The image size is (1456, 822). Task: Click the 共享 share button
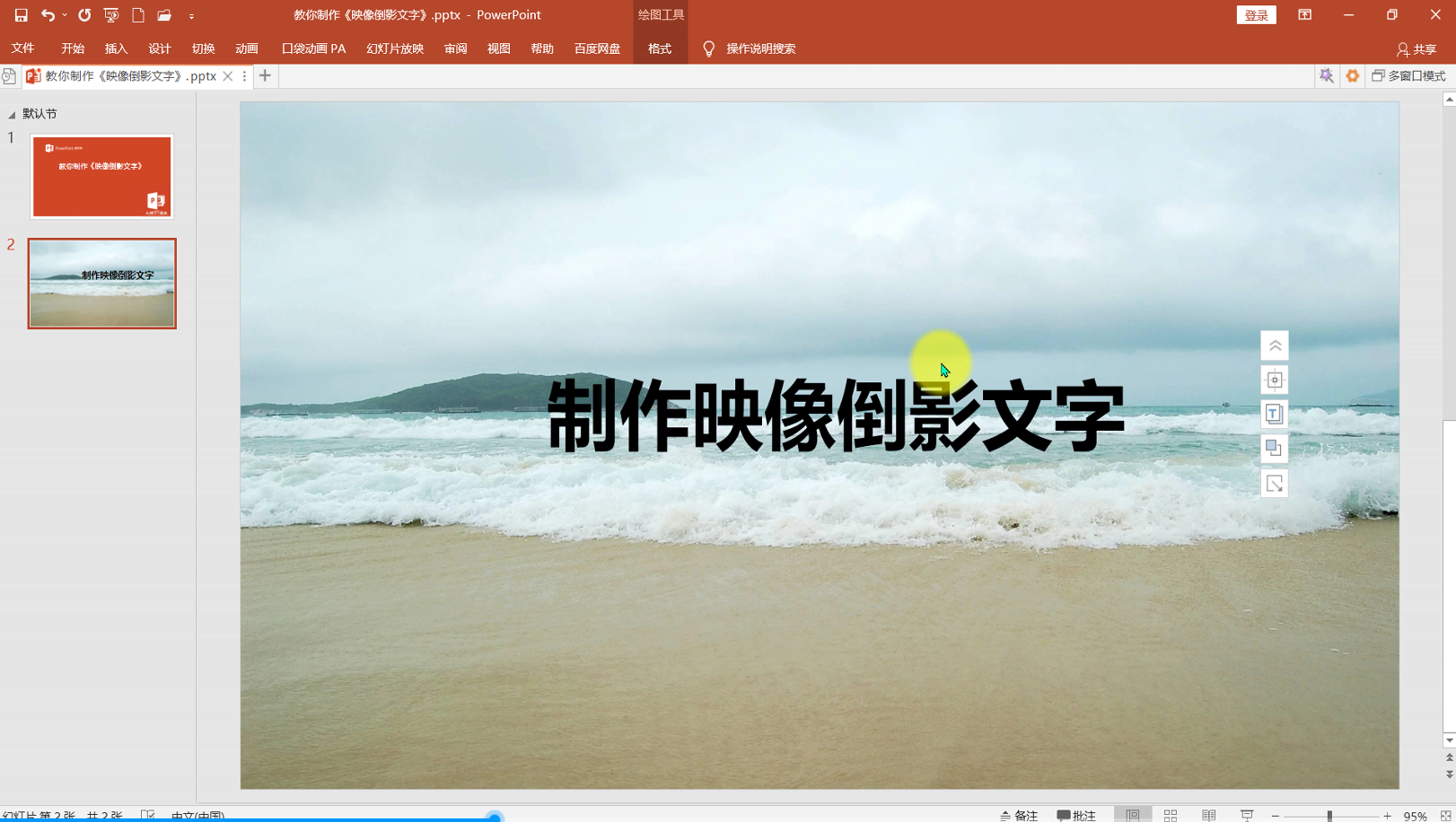point(1417,49)
